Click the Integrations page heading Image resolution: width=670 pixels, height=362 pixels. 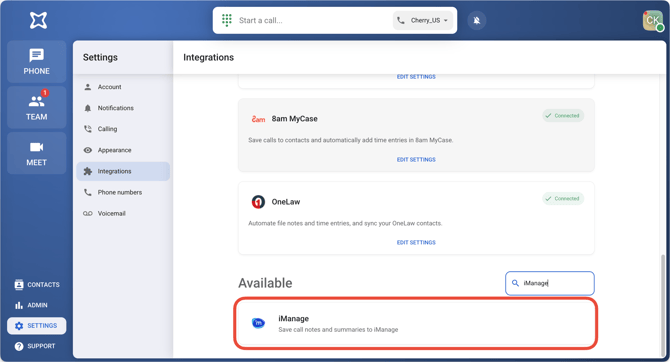[209, 57]
